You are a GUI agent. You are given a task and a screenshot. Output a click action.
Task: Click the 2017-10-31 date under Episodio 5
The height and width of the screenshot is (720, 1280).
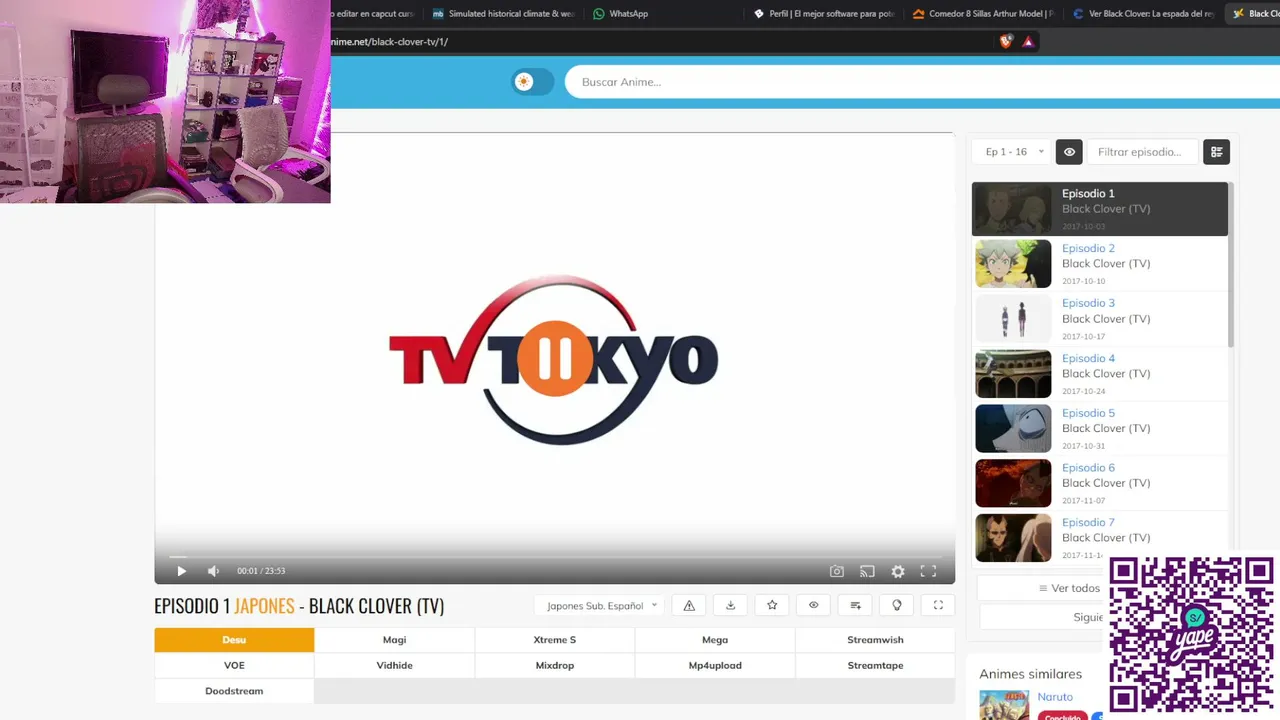click(1083, 446)
